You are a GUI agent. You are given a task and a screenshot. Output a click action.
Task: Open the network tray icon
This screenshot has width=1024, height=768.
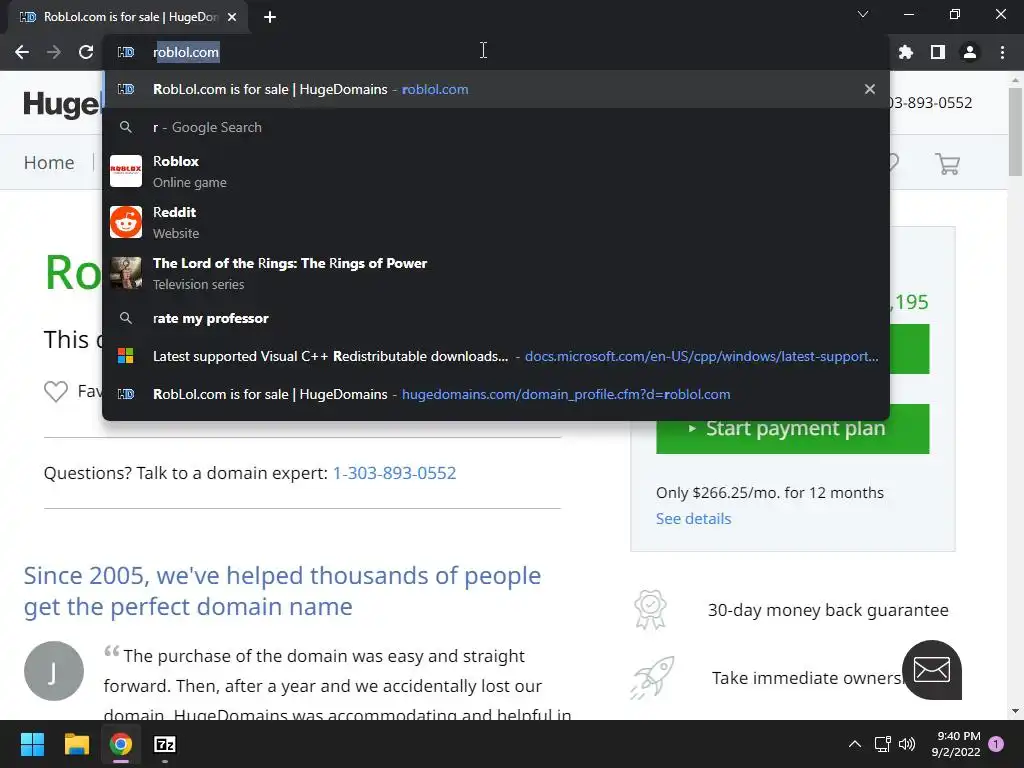(882, 744)
